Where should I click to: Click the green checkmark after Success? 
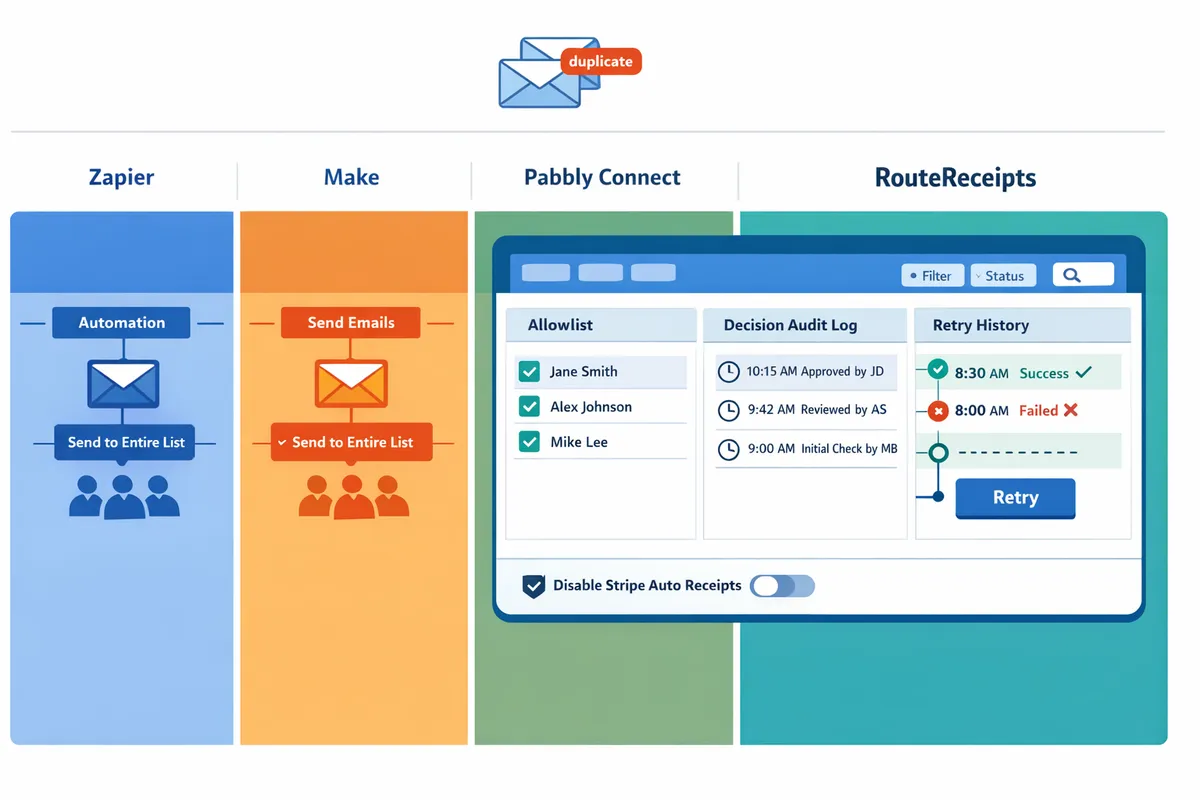point(1083,372)
